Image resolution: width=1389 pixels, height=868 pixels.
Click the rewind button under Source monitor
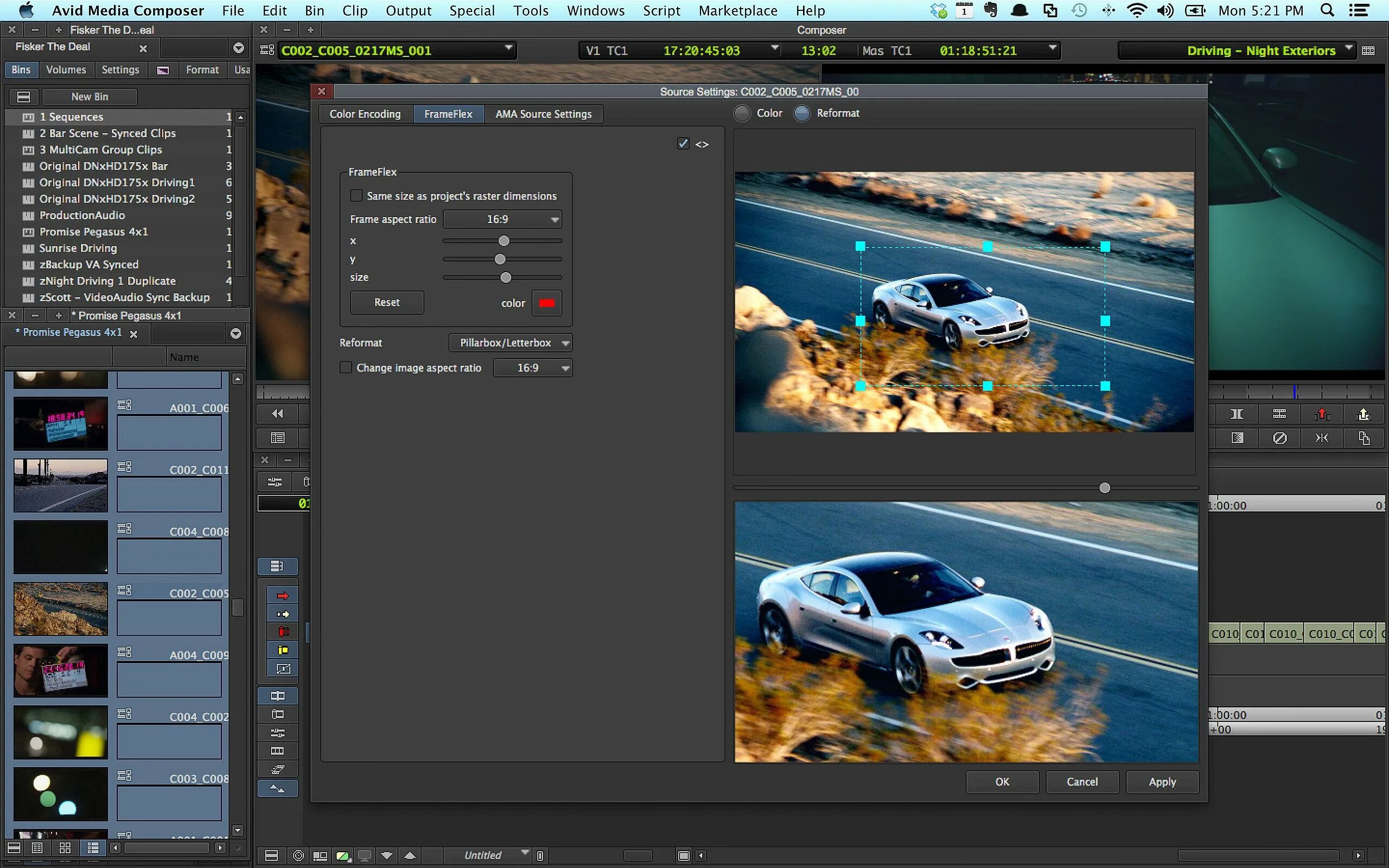click(278, 413)
